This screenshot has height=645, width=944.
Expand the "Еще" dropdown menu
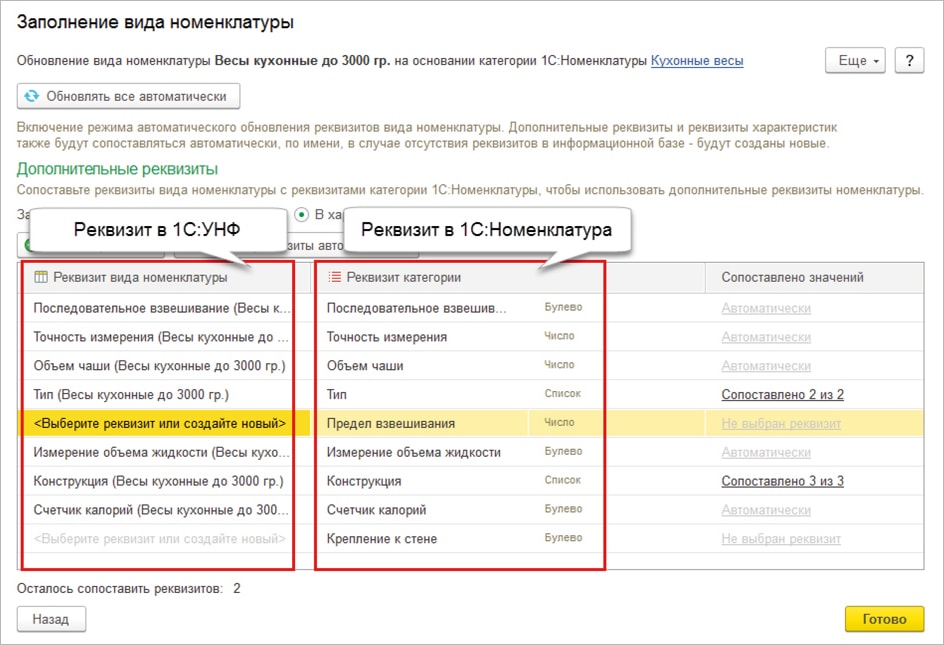click(856, 61)
